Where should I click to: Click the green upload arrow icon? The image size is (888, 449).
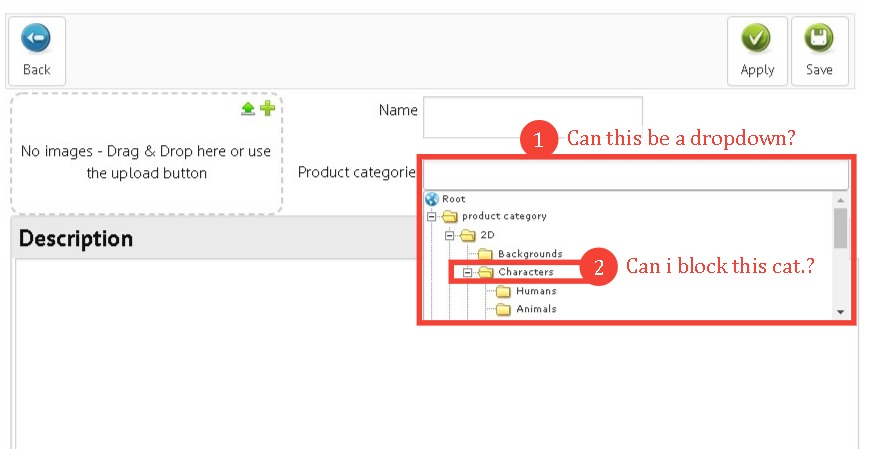pos(248,108)
